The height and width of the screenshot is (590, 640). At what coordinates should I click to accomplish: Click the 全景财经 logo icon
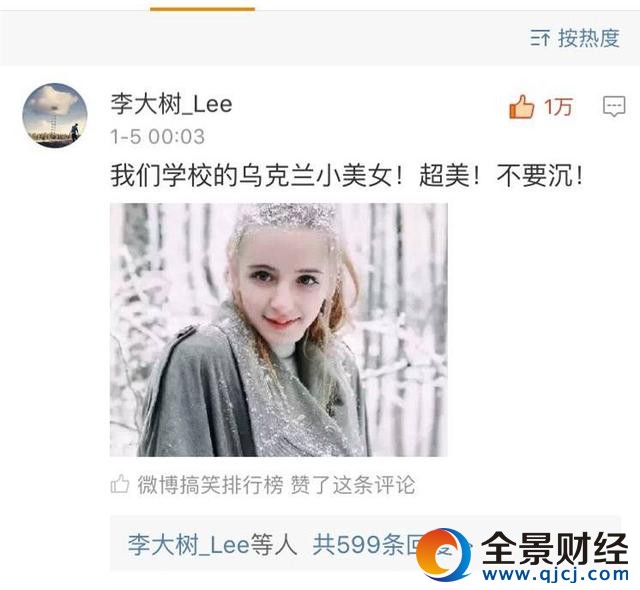click(x=443, y=554)
